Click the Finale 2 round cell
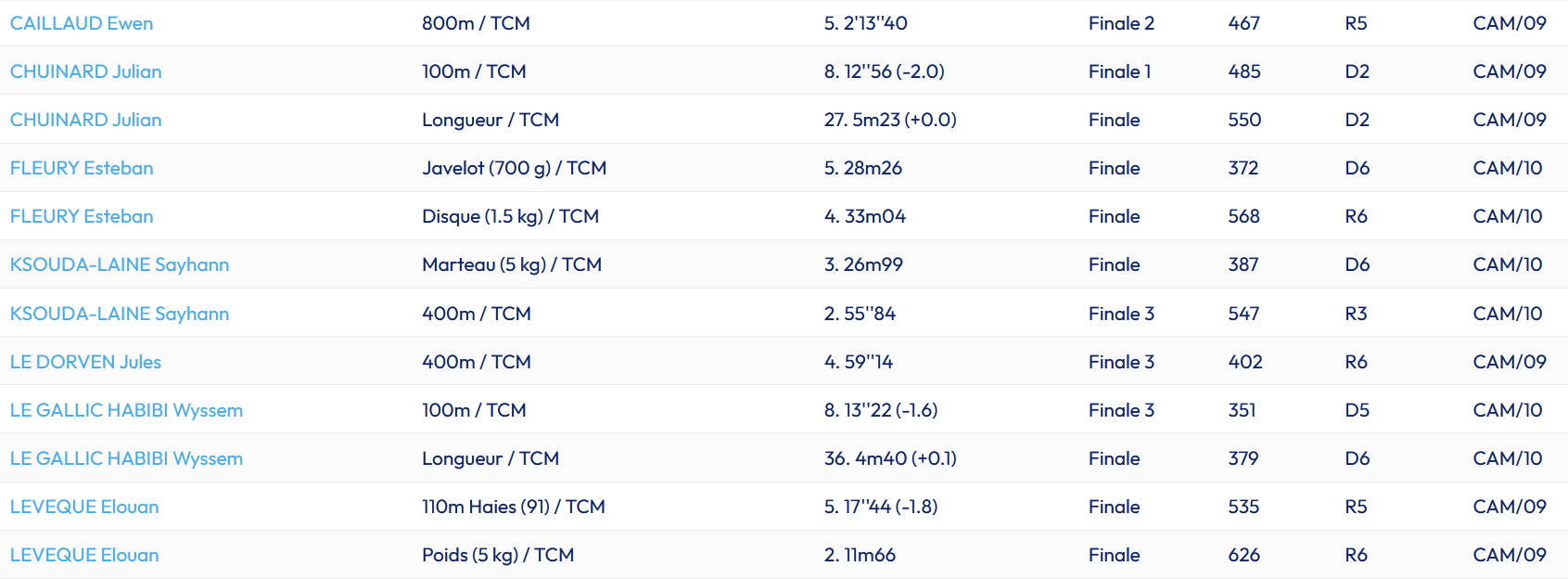 1121,23
